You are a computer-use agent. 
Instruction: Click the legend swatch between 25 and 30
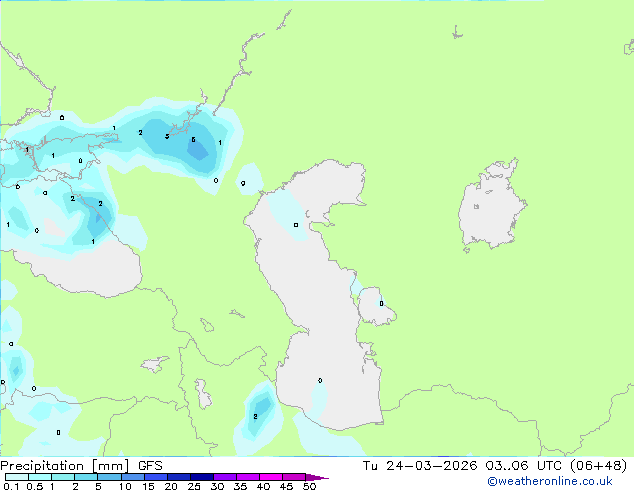pos(202,477)
